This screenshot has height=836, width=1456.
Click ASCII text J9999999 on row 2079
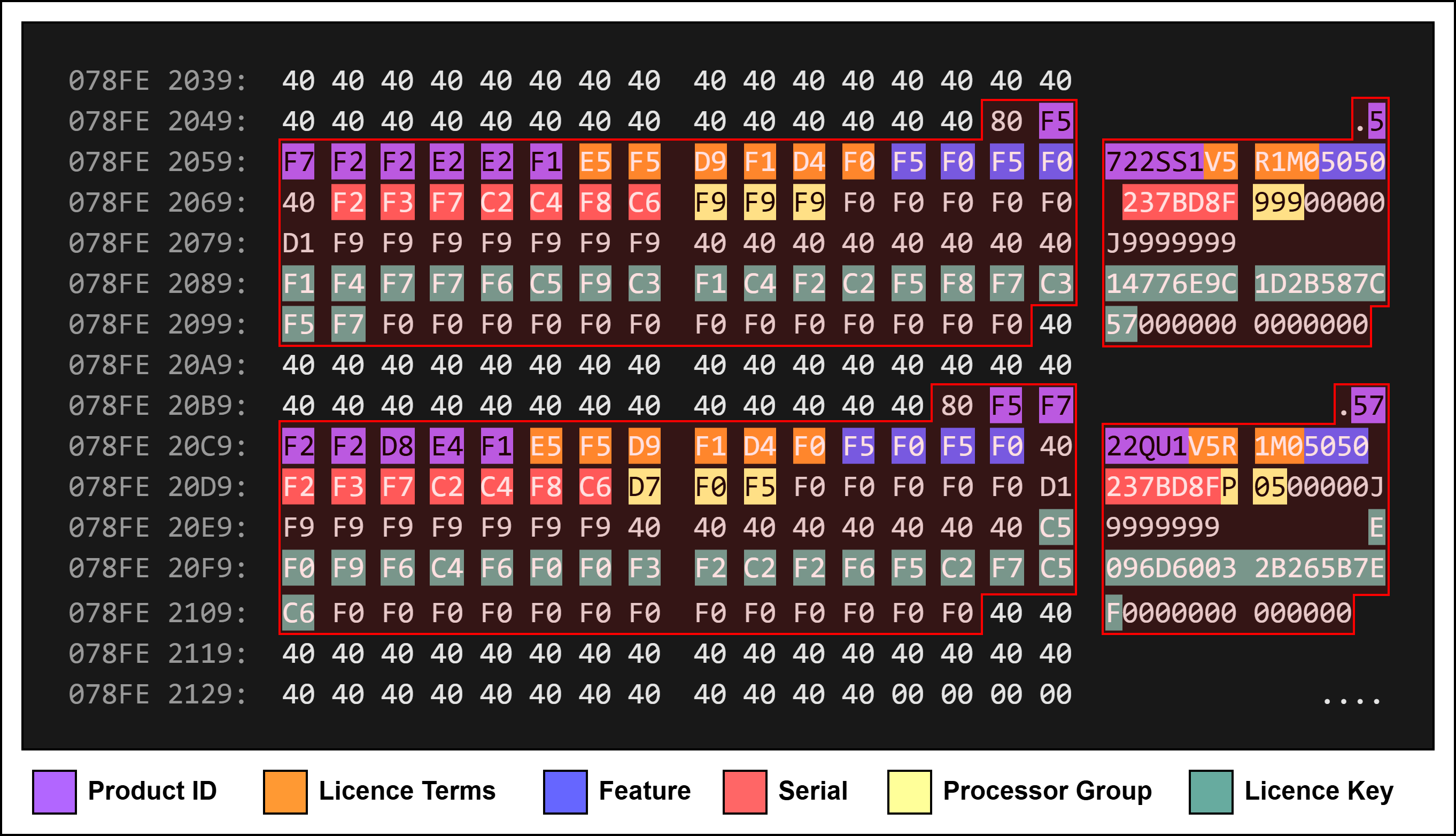1171,243
